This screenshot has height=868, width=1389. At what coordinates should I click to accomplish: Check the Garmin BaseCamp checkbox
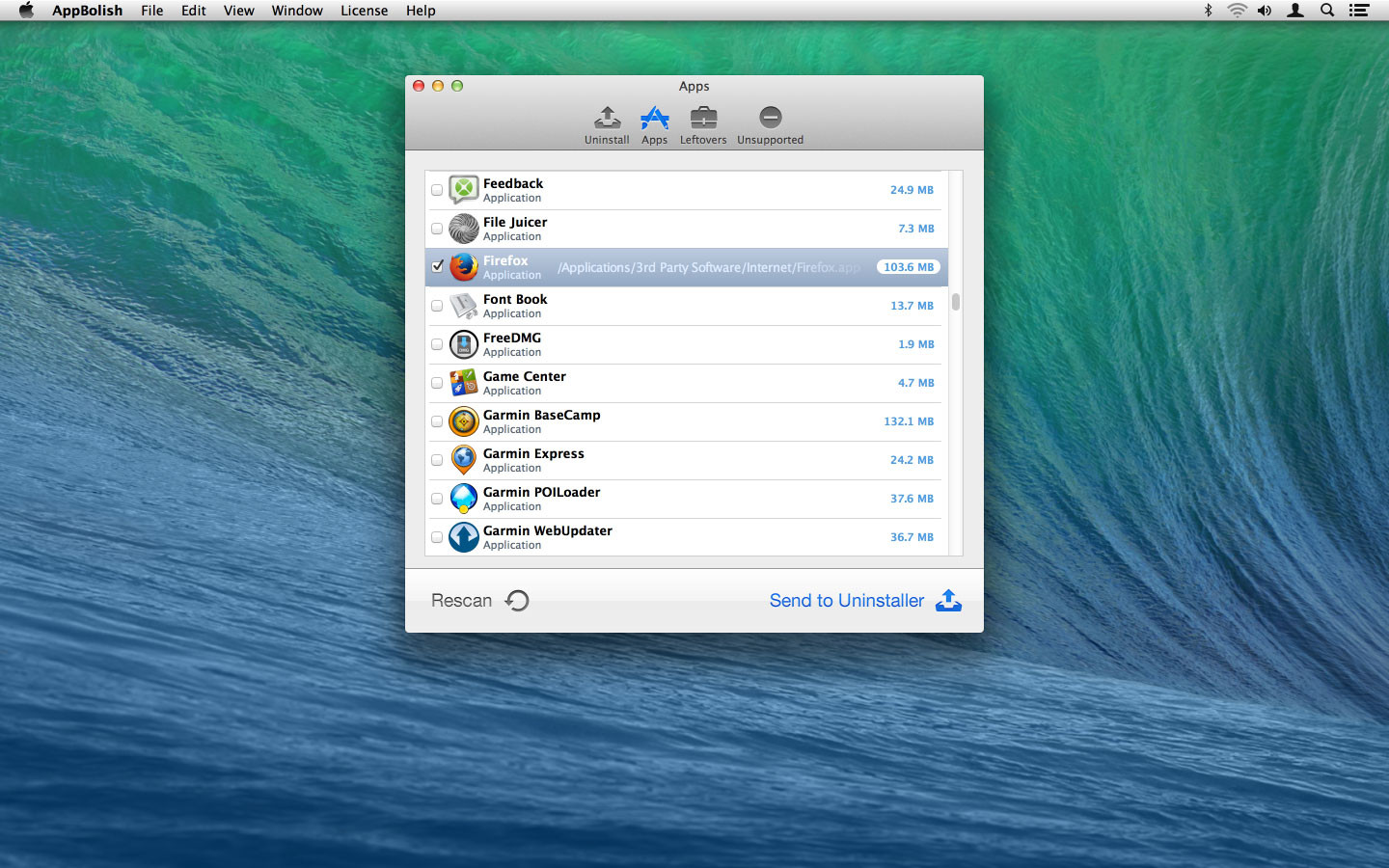[x=437, y=421]
